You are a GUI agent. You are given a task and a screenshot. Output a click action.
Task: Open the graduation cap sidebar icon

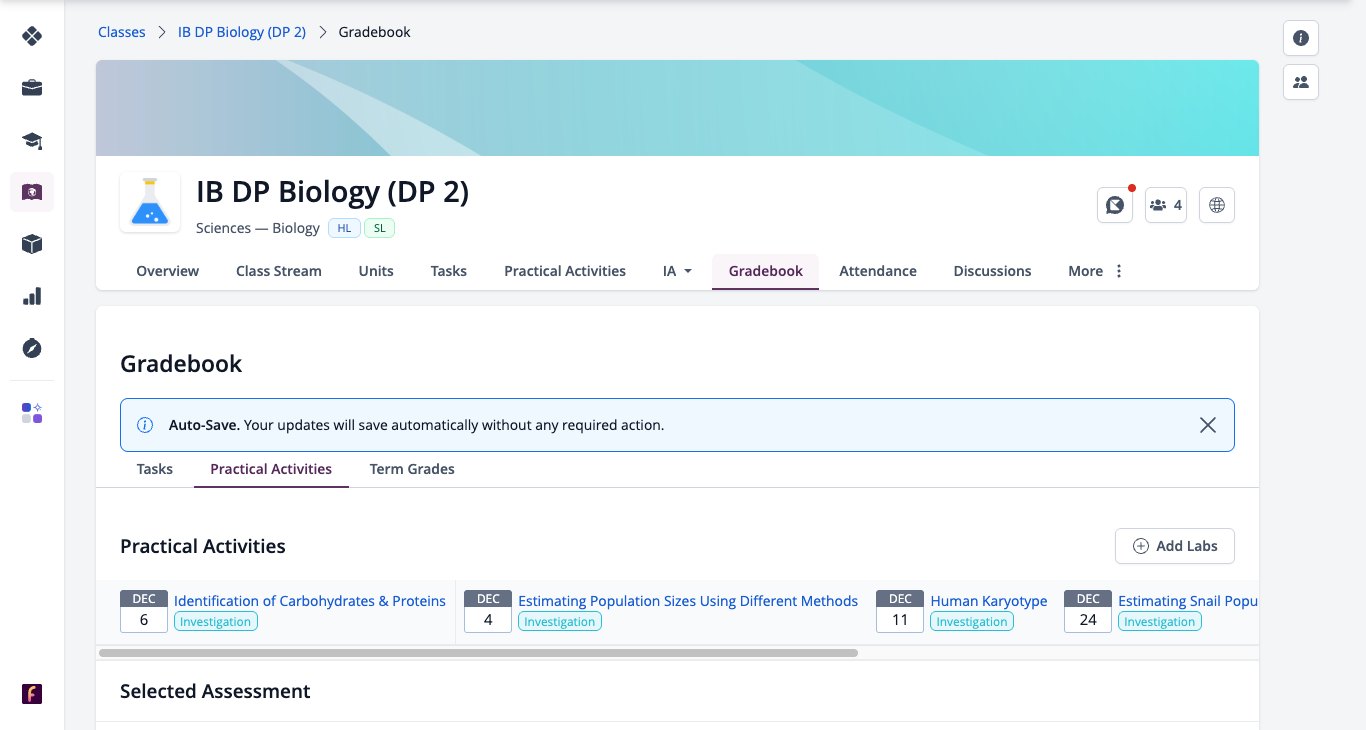[32, 140]
